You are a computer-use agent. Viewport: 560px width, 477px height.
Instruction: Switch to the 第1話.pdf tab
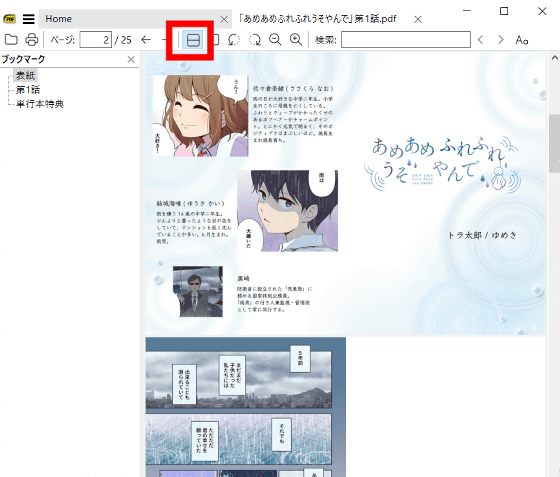318,19
